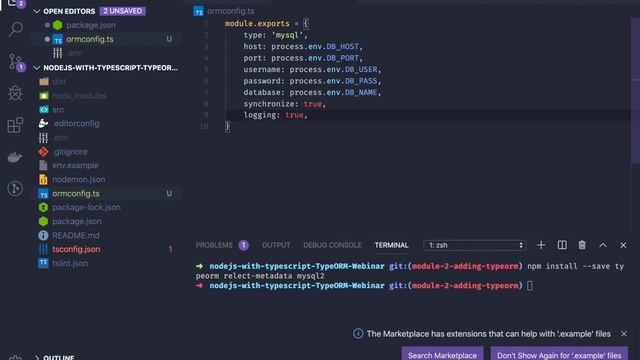Screen dimensions: 640x360
Task: Click the 'logging: true,' code line
Action: coord(276,115)
